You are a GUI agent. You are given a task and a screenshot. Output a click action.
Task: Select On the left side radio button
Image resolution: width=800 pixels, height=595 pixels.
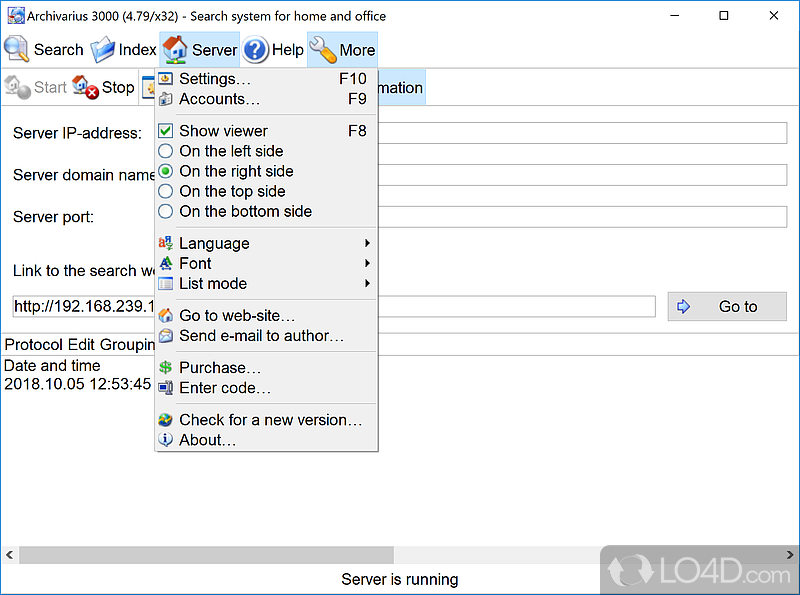[165, 151]
